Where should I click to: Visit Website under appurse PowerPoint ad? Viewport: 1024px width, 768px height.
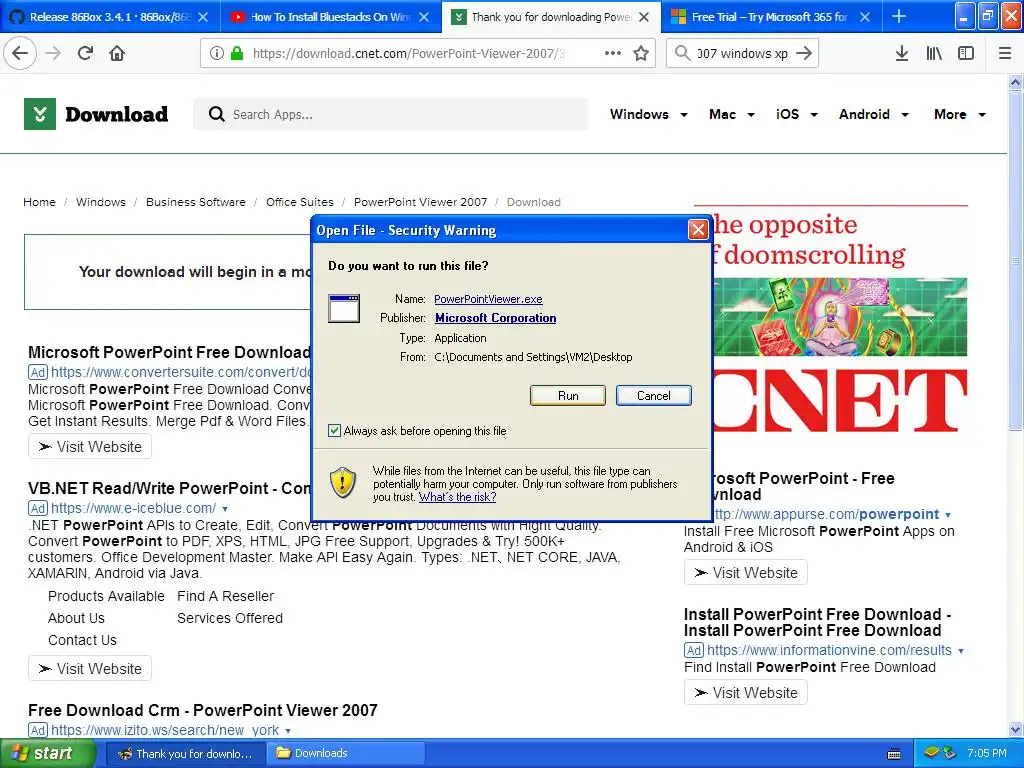[x=746, y=573]
